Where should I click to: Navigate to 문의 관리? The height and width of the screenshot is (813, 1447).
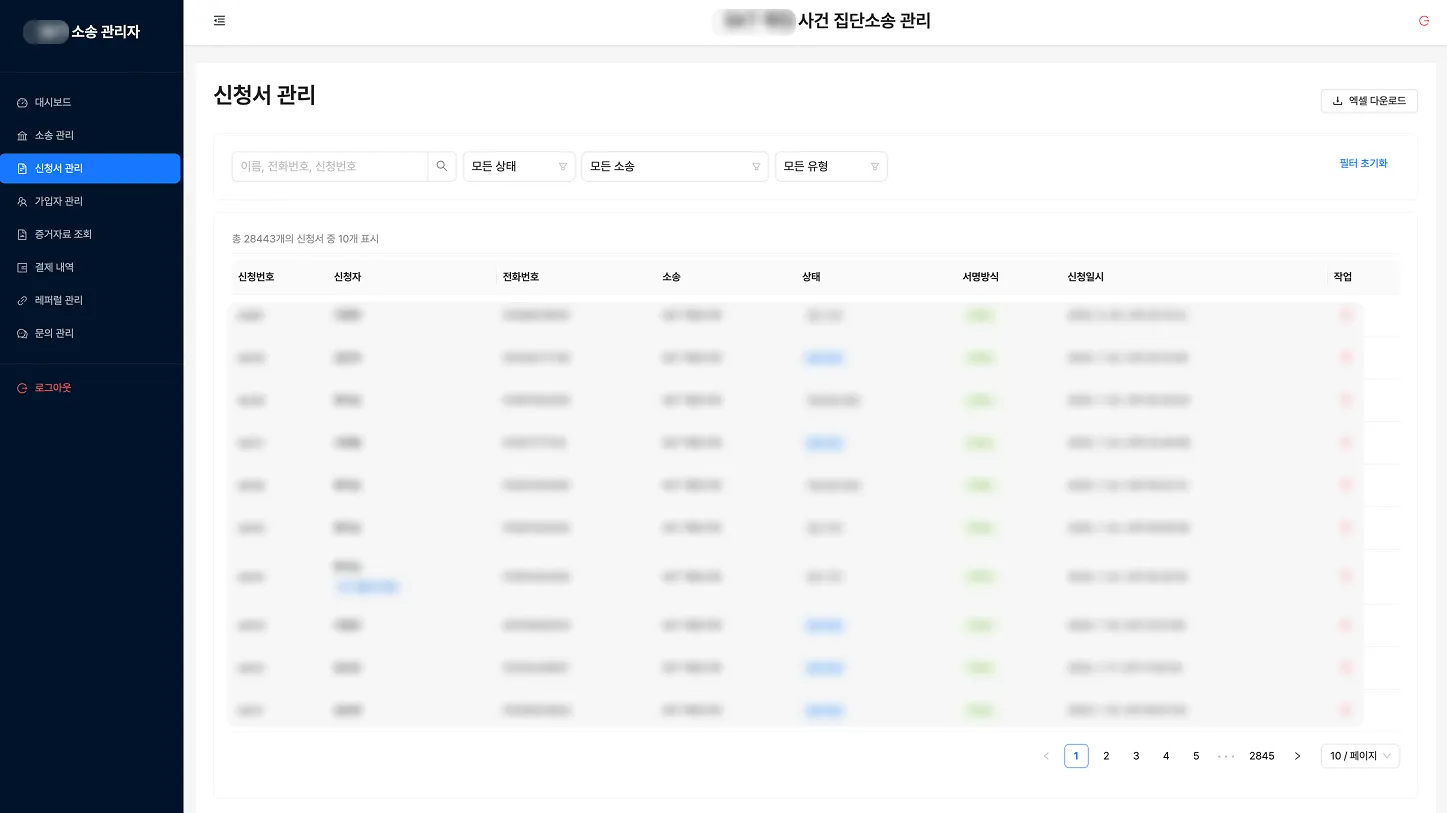pos(91,333)
